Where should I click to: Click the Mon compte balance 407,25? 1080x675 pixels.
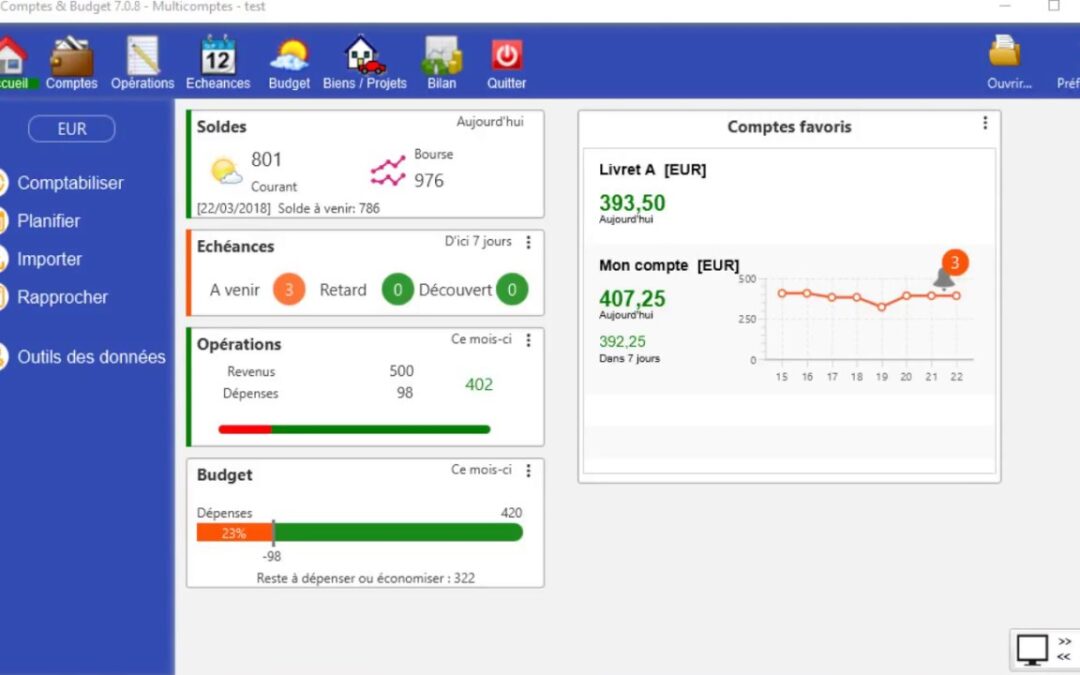[632, 299]
